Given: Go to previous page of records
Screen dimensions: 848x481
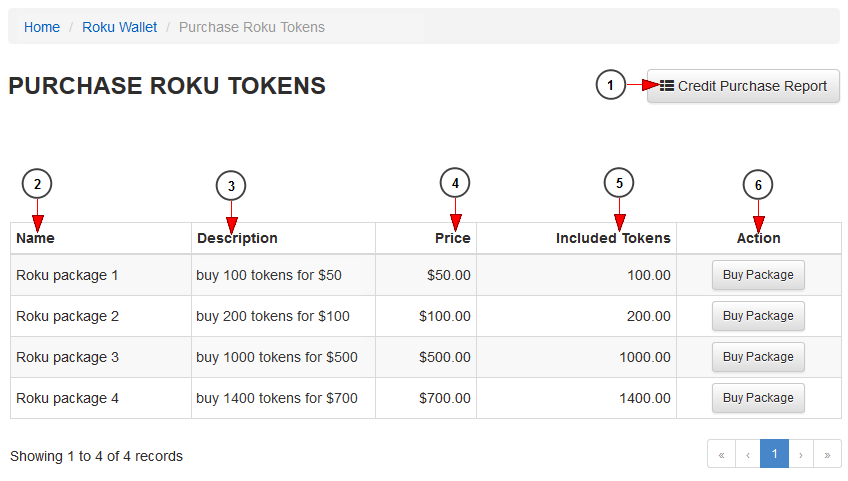Looking at the screenshot, I should (x=748, y=454).
